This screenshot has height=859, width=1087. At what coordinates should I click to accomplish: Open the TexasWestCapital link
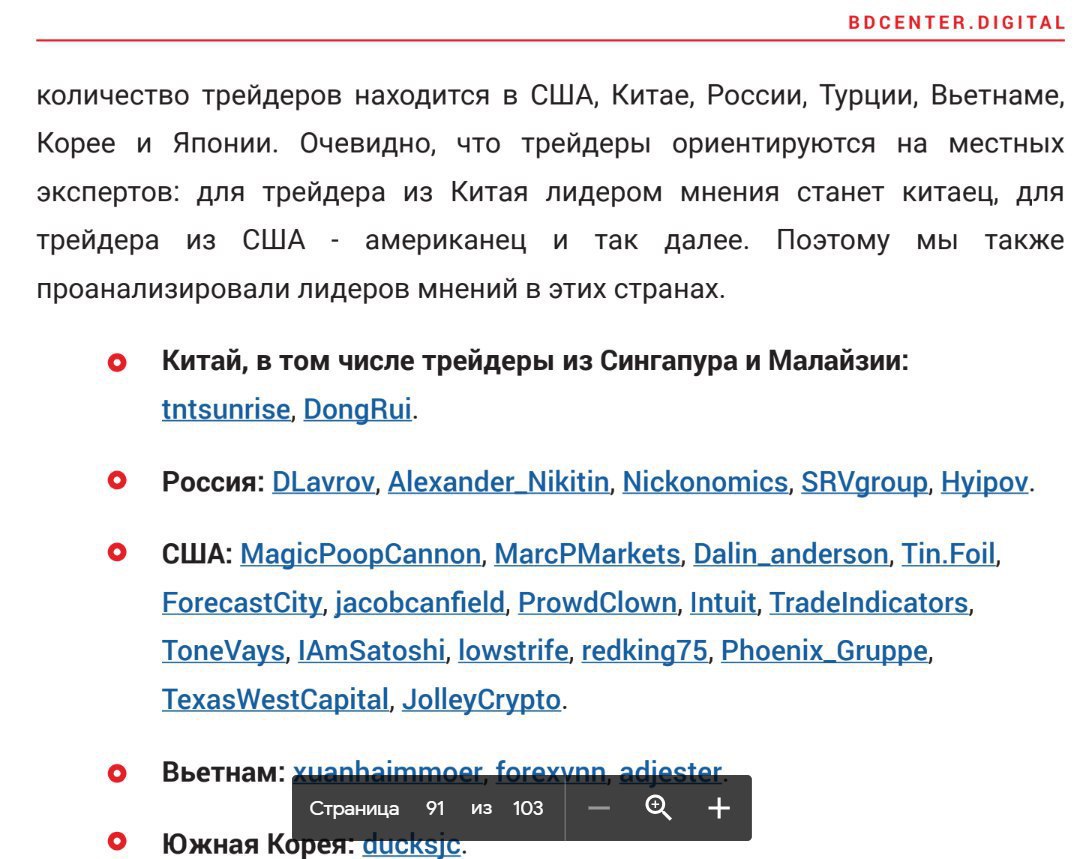(275, 699)
